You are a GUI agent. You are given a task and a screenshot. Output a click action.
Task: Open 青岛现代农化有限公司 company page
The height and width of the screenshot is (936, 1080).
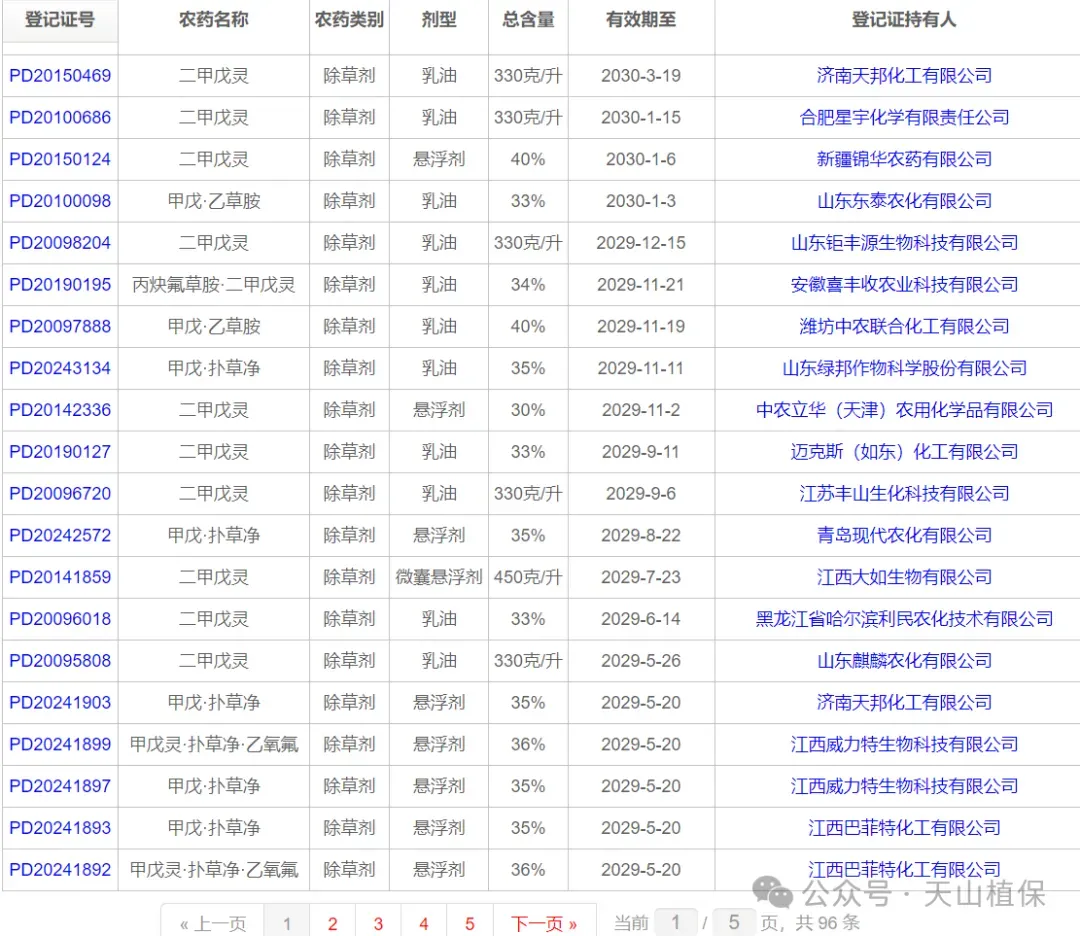pyautogui.click(x=905, y=535)
